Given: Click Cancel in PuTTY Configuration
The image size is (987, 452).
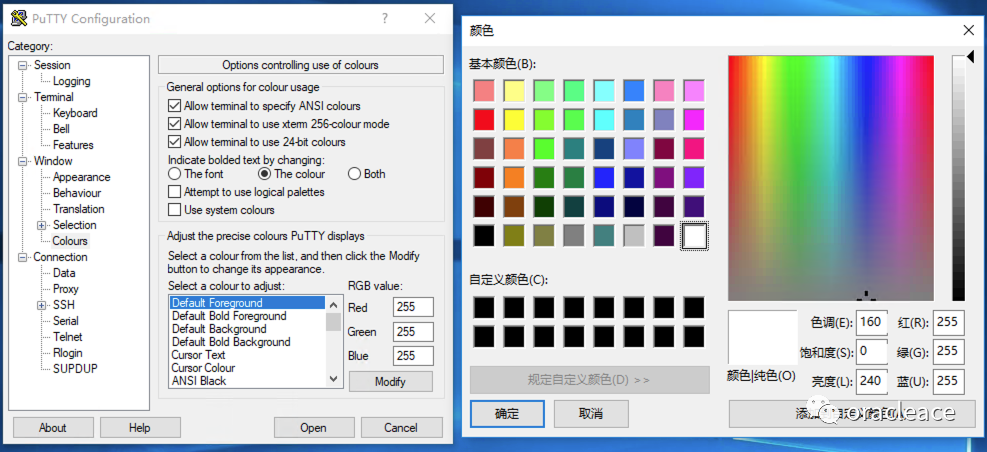Looking at the screenshot, I should pyautogui.click(x=401, y=427).
